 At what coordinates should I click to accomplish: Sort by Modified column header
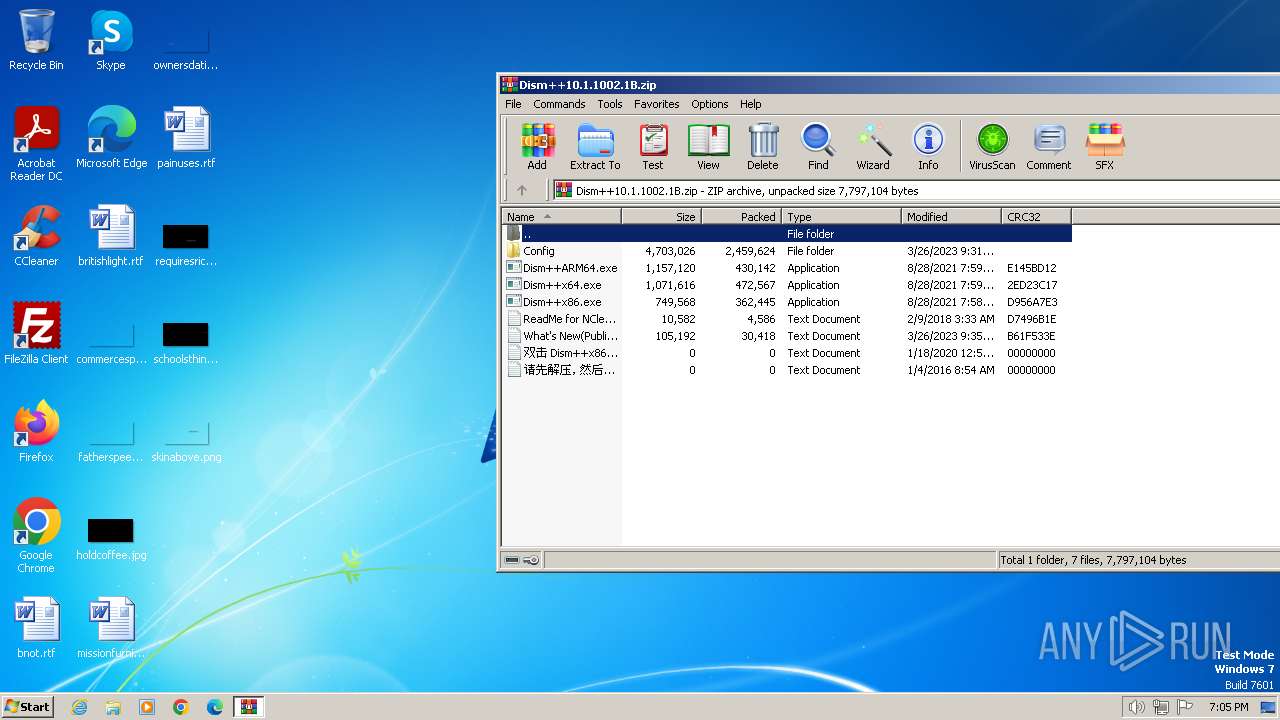[x=951, y=216]
